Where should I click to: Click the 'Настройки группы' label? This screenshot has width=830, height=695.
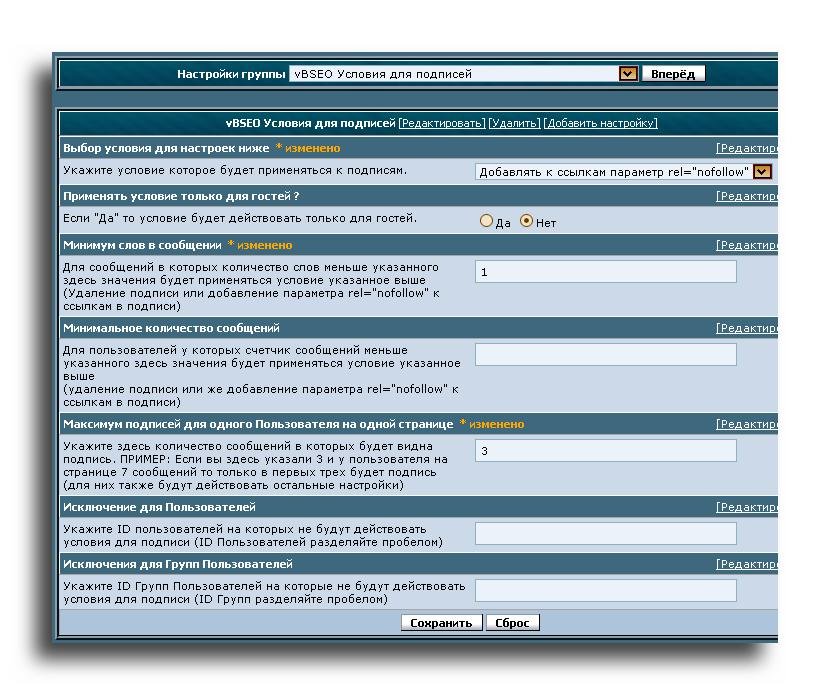[x=231, y=74]
